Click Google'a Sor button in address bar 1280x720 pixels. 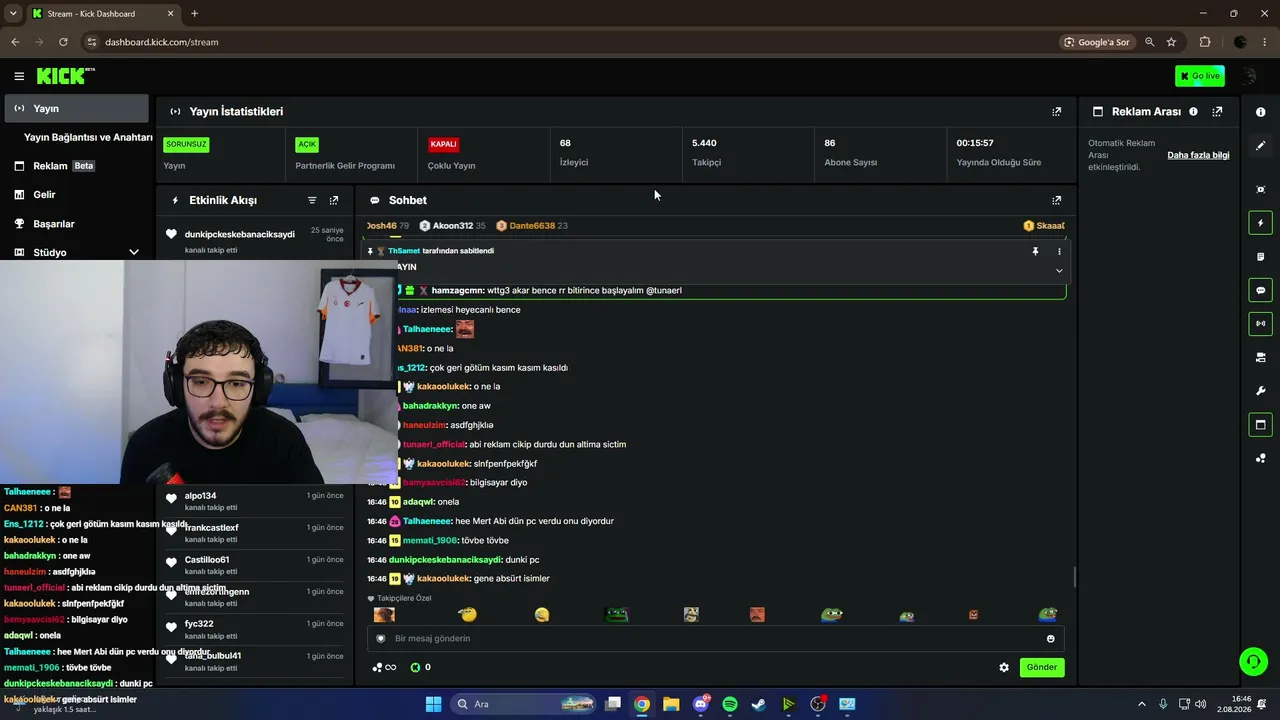pyautogui.click(x=1097, y=42)
